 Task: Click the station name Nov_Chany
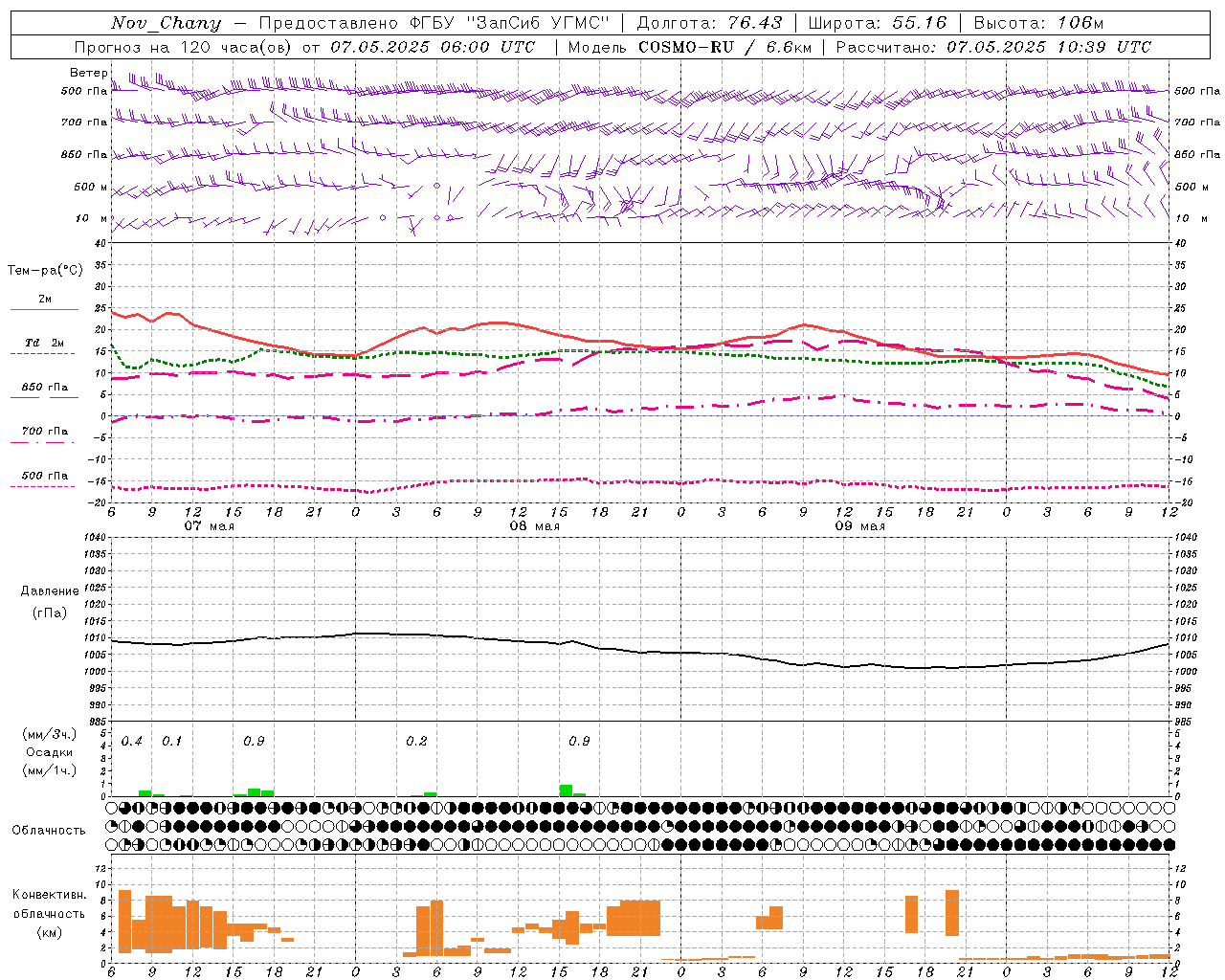point(166,23)
